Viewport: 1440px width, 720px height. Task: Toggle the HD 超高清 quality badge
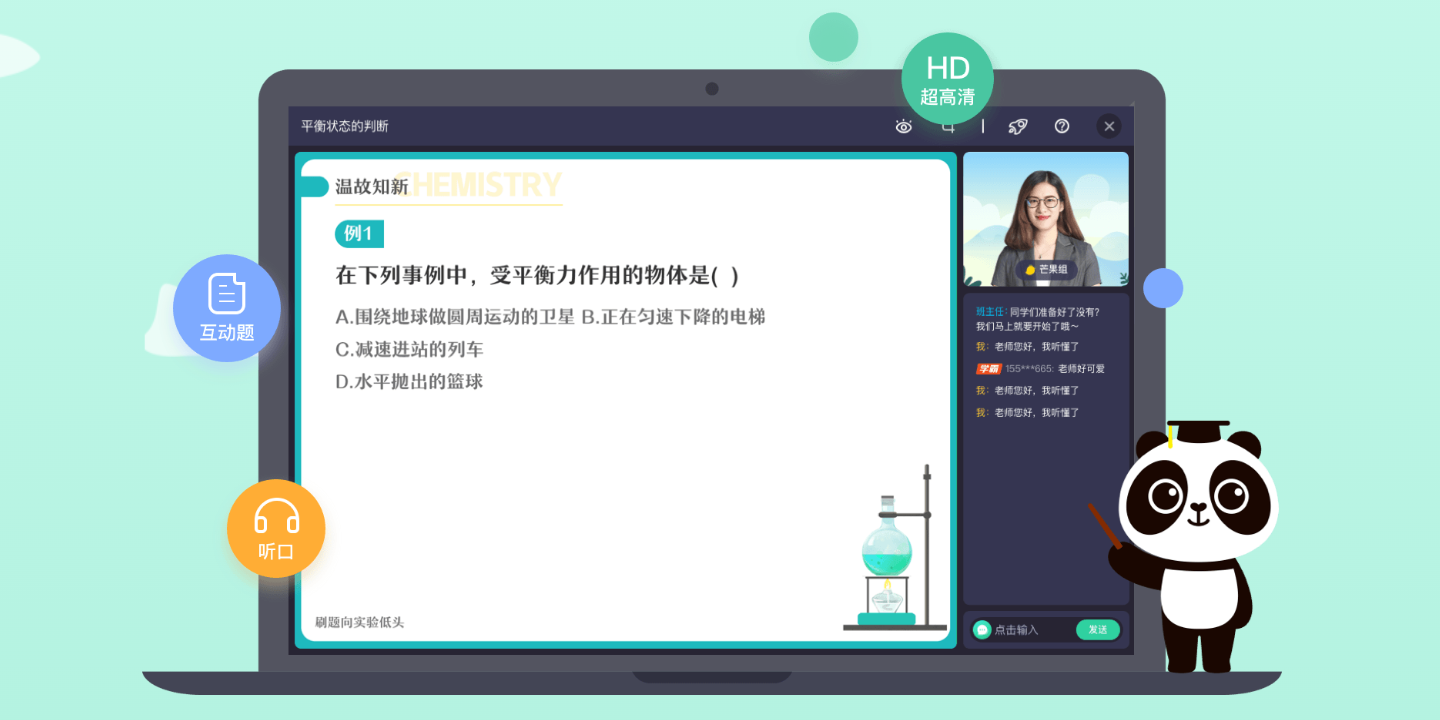click(947, 77)
